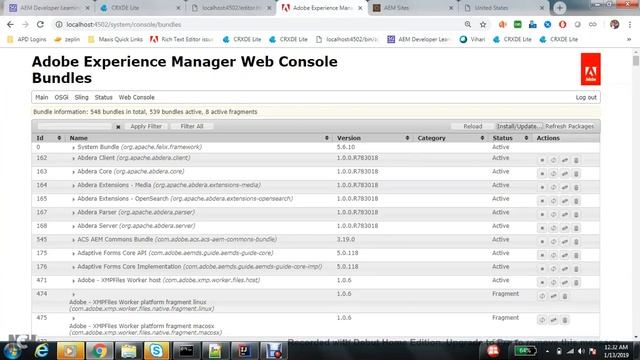Expand Abdera Client bundle details
This screenshot has height=360, width=640.
[x=73, y=158]
